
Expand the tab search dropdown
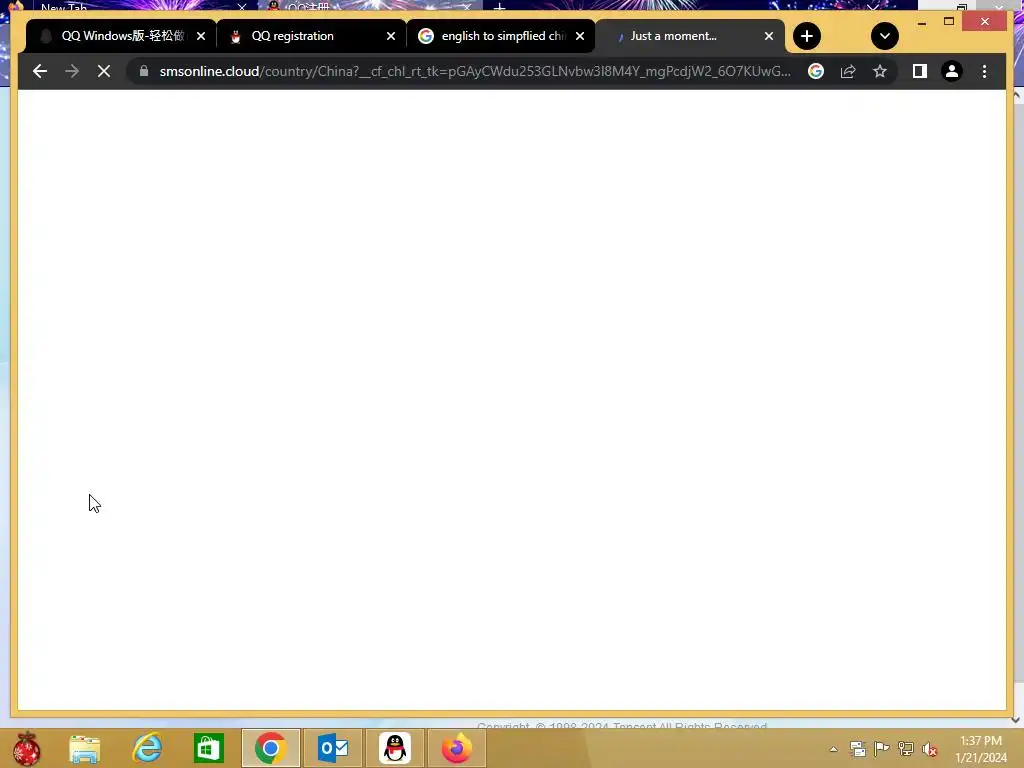pos(884,36)
